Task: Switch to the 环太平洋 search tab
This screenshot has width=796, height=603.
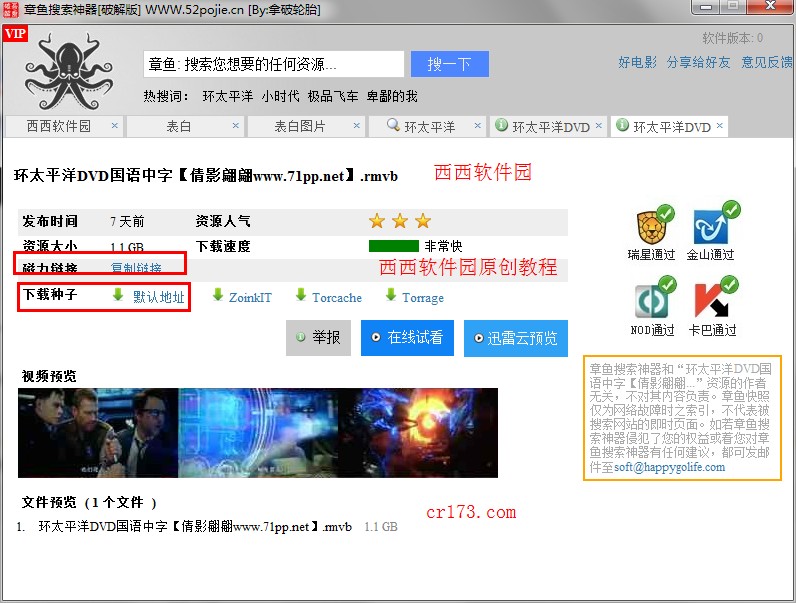Action: (429, 126)
